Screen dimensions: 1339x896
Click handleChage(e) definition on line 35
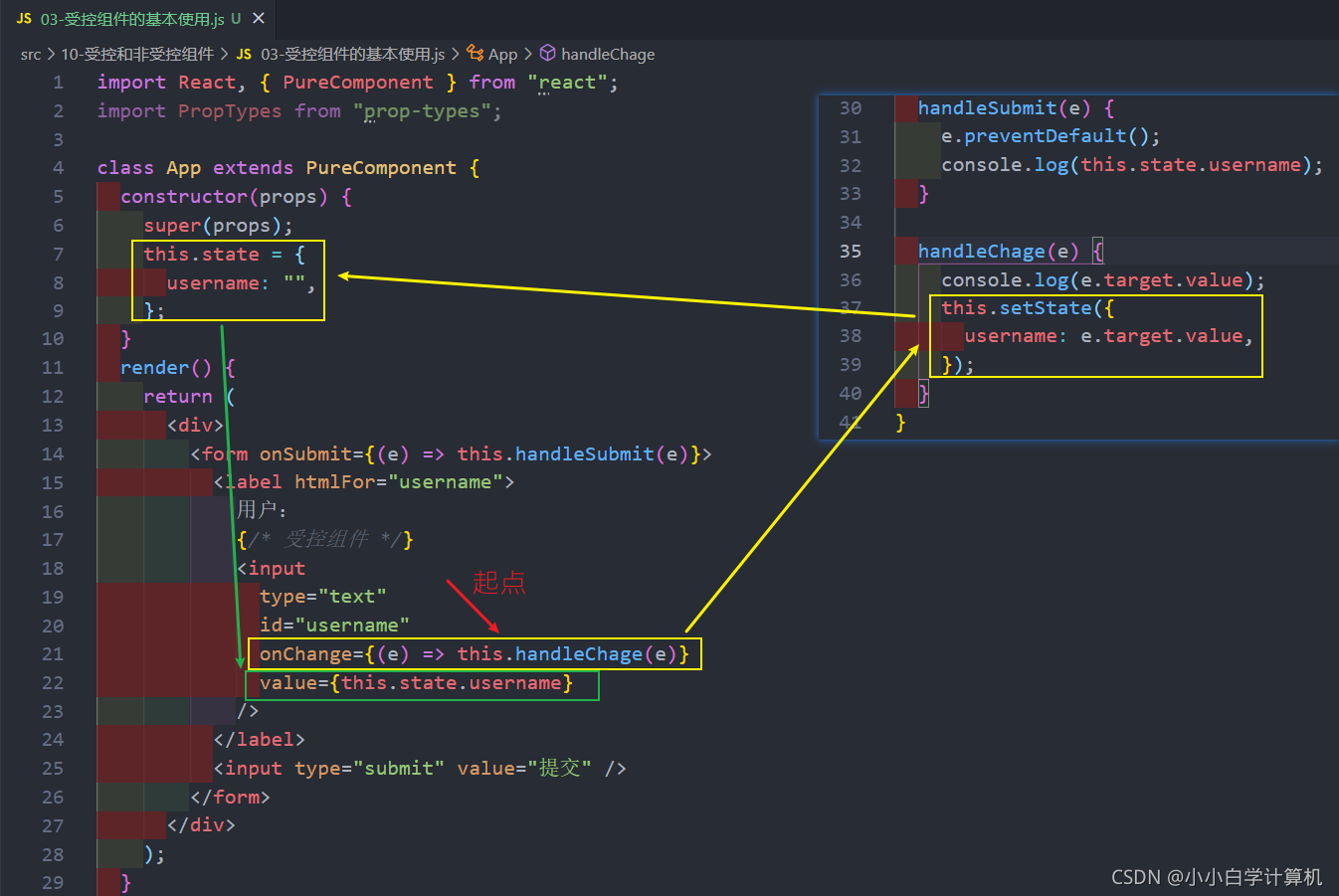tap(998, 252)
